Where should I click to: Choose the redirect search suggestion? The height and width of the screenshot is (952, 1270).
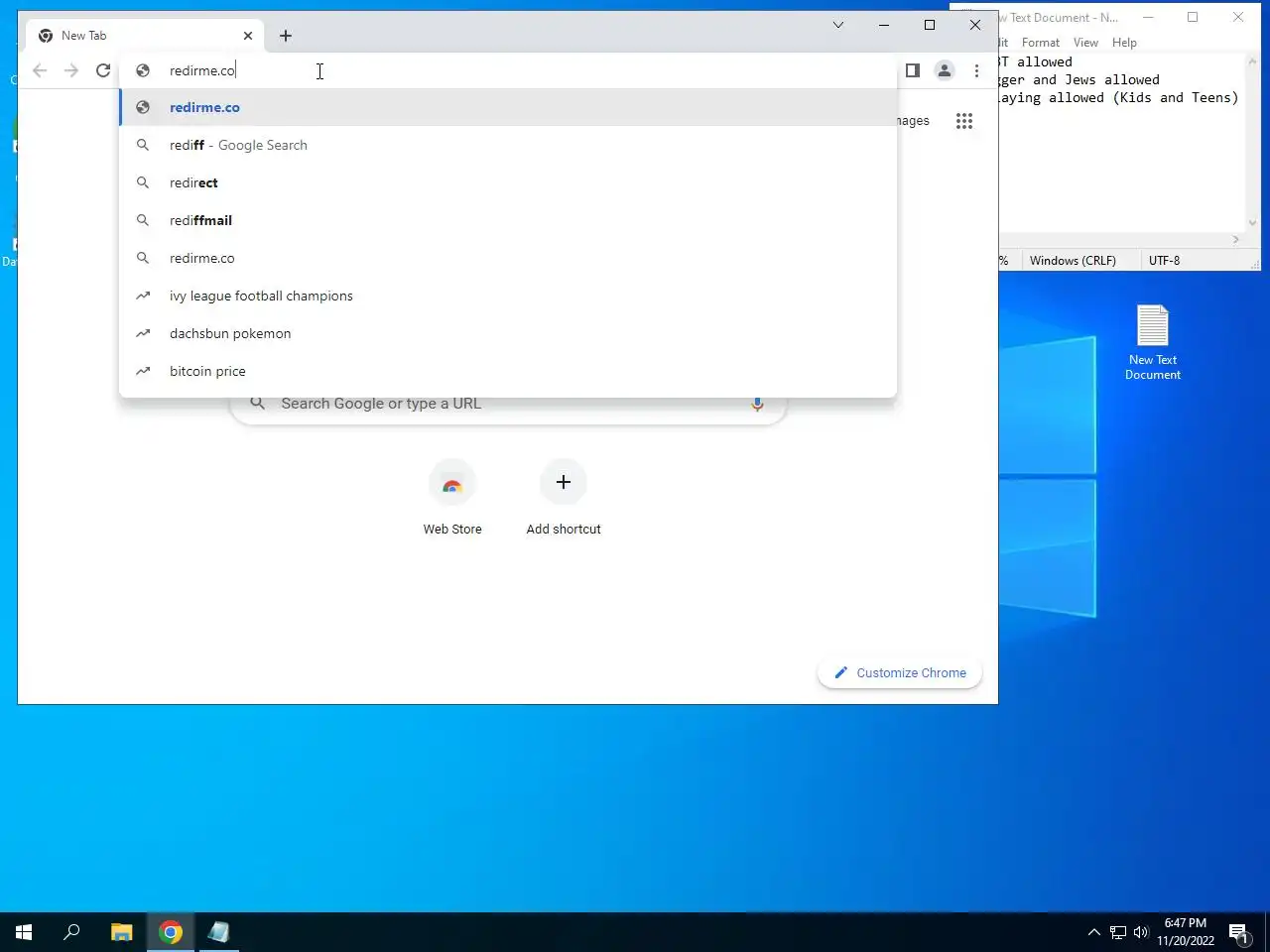[x=508, y=182]
